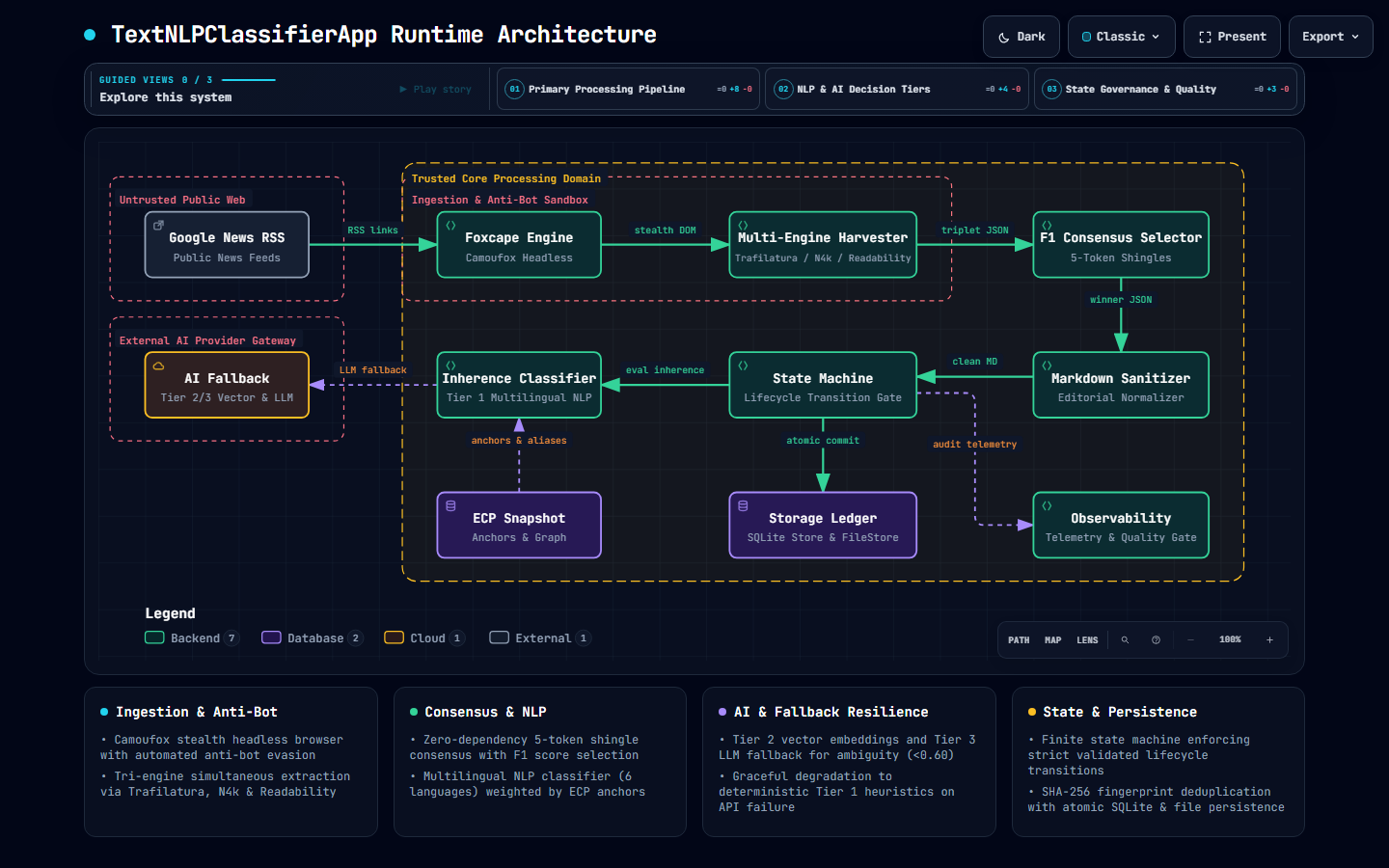Image resolution: width=1389 pixels, height=868 pixels.
Task: Select State Governance & Quality view
Action: (x=1165, y=89)
